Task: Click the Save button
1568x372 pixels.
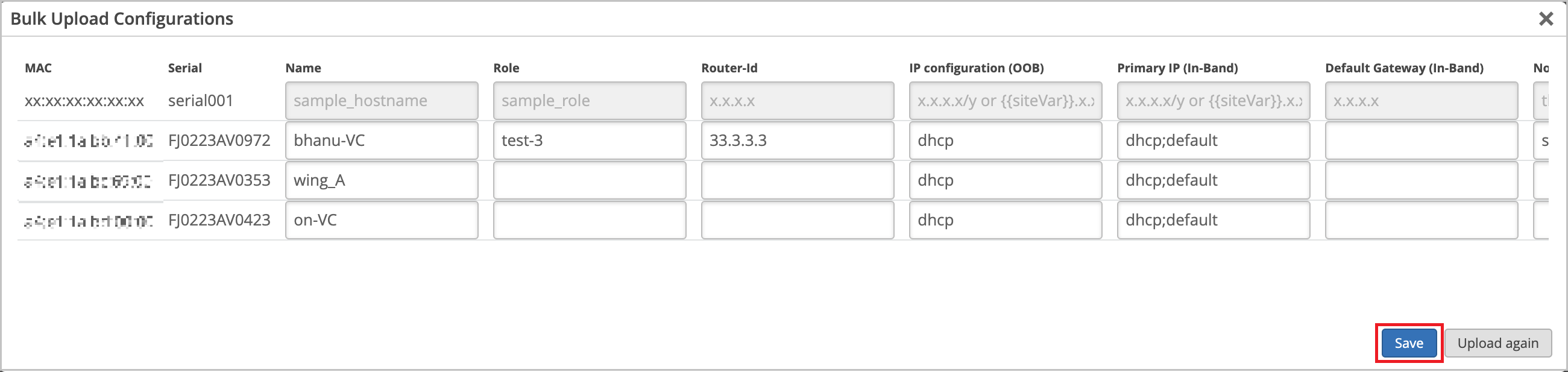Action: [1408, 344]
